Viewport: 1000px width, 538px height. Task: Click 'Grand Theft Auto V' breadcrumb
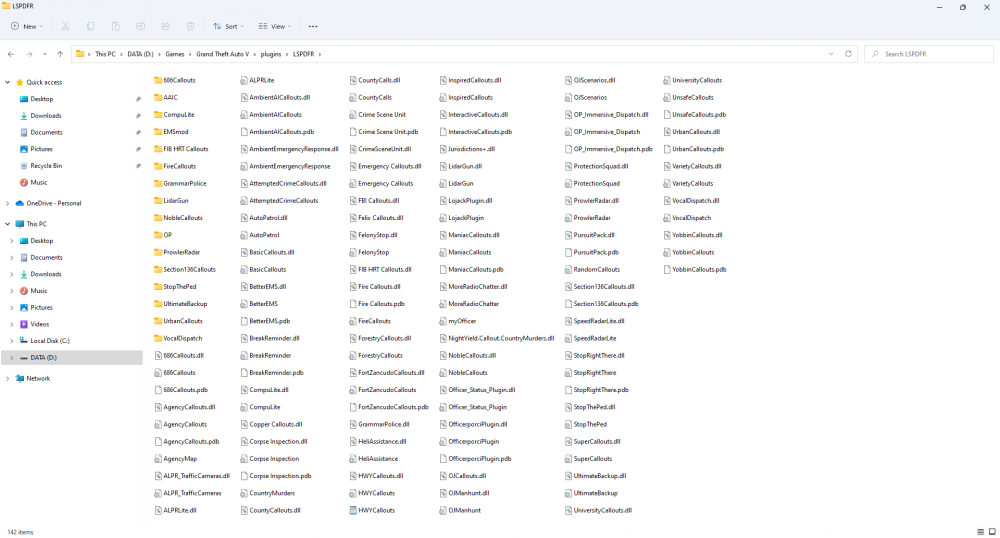click(x=223, y=54)
